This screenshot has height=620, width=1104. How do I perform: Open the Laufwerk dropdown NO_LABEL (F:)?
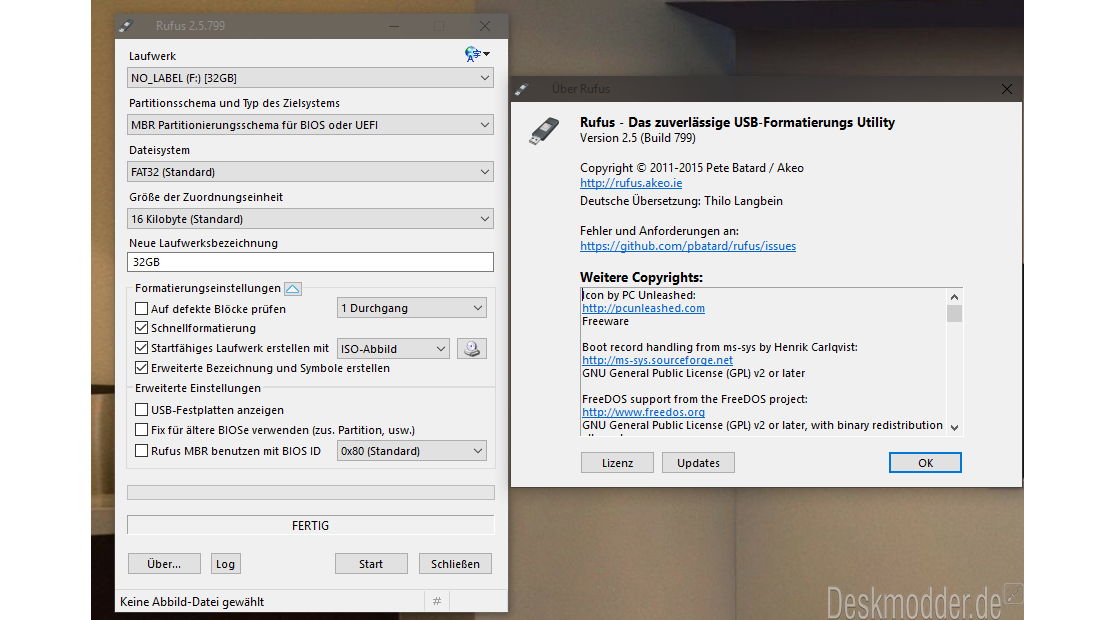(310, 78)
